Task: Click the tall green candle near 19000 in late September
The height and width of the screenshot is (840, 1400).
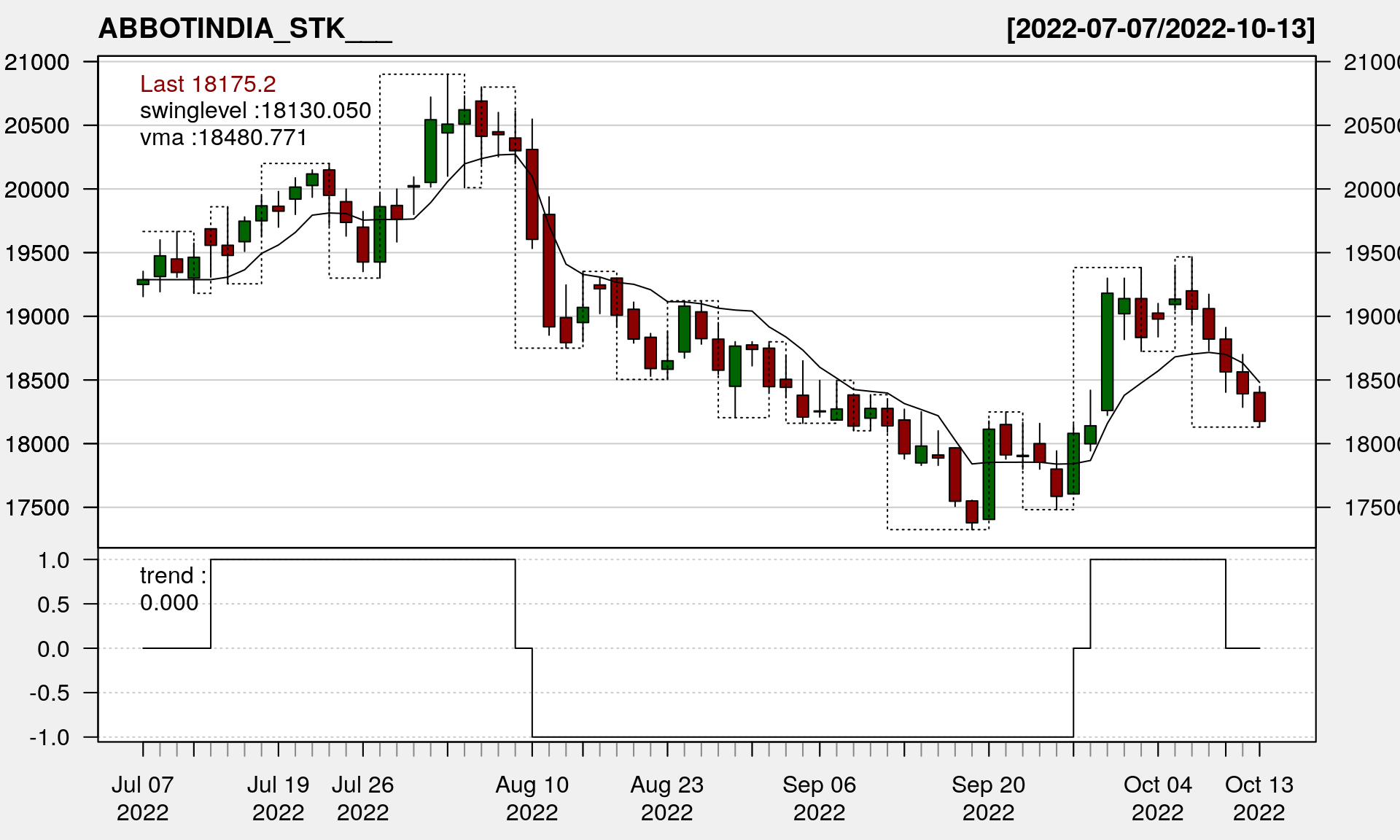Action: point(1107,351)
